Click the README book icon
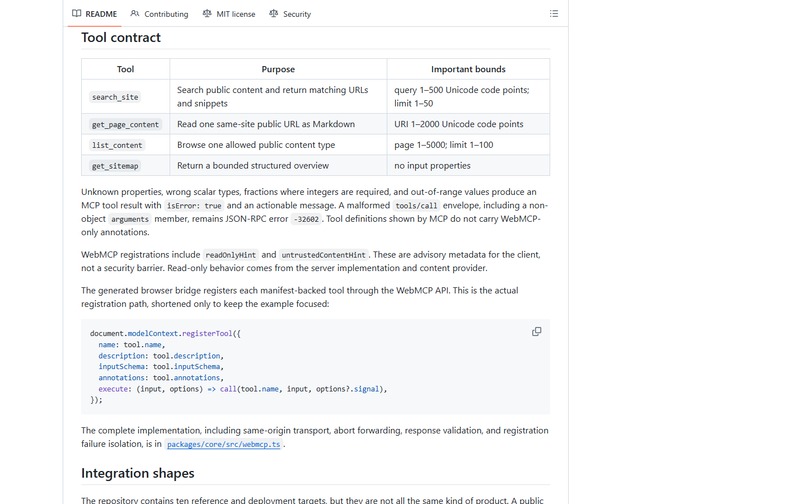 [77, 13]
